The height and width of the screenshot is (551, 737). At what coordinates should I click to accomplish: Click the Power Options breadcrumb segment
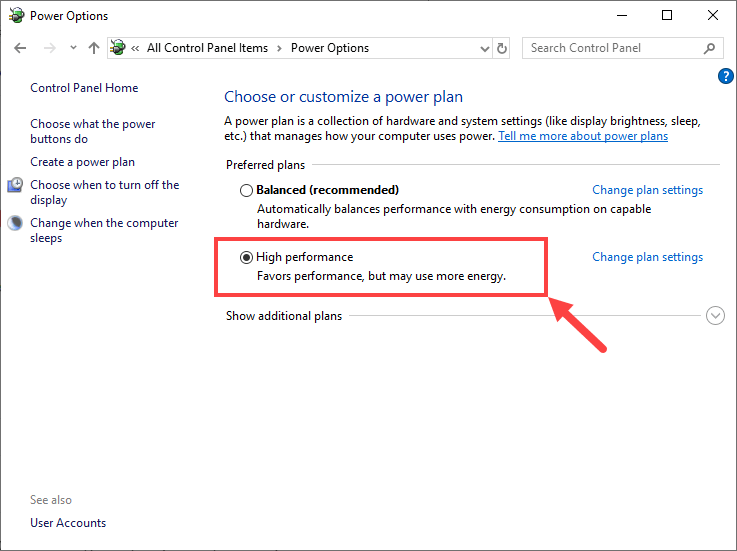click(x=330, y=48)
